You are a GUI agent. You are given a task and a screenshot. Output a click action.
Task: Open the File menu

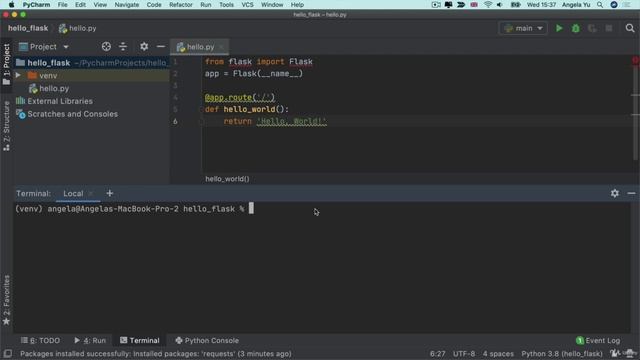click(x=62, y=5)
